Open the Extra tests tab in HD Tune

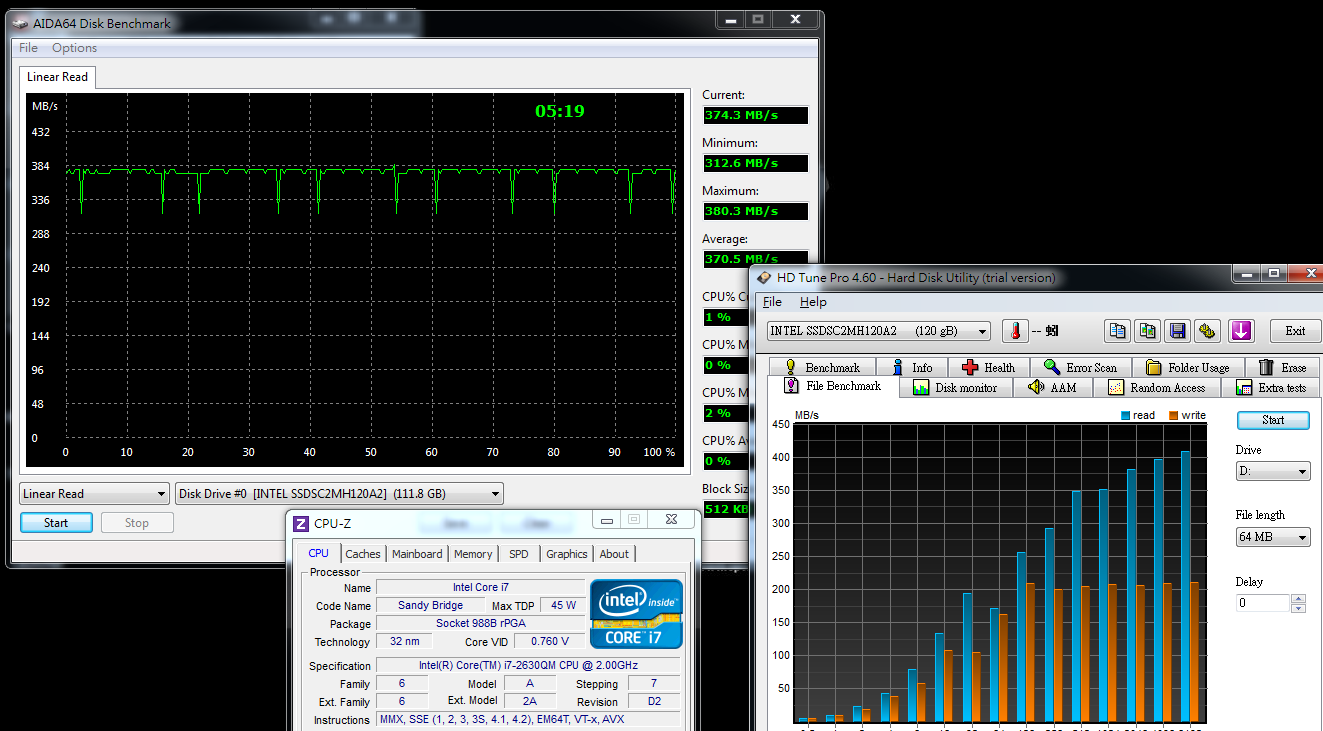pyautogui.click(x=1271, y=388)
